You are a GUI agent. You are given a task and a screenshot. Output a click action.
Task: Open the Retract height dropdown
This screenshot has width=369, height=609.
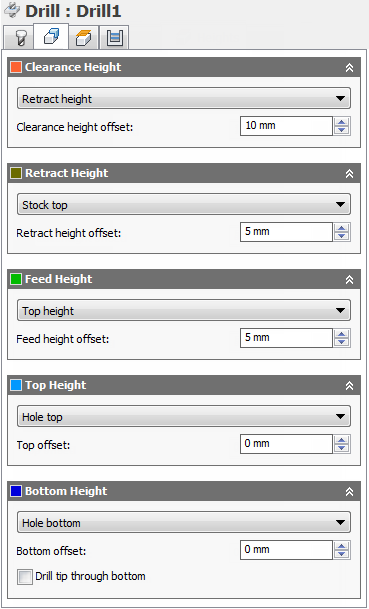coord(184,99)
